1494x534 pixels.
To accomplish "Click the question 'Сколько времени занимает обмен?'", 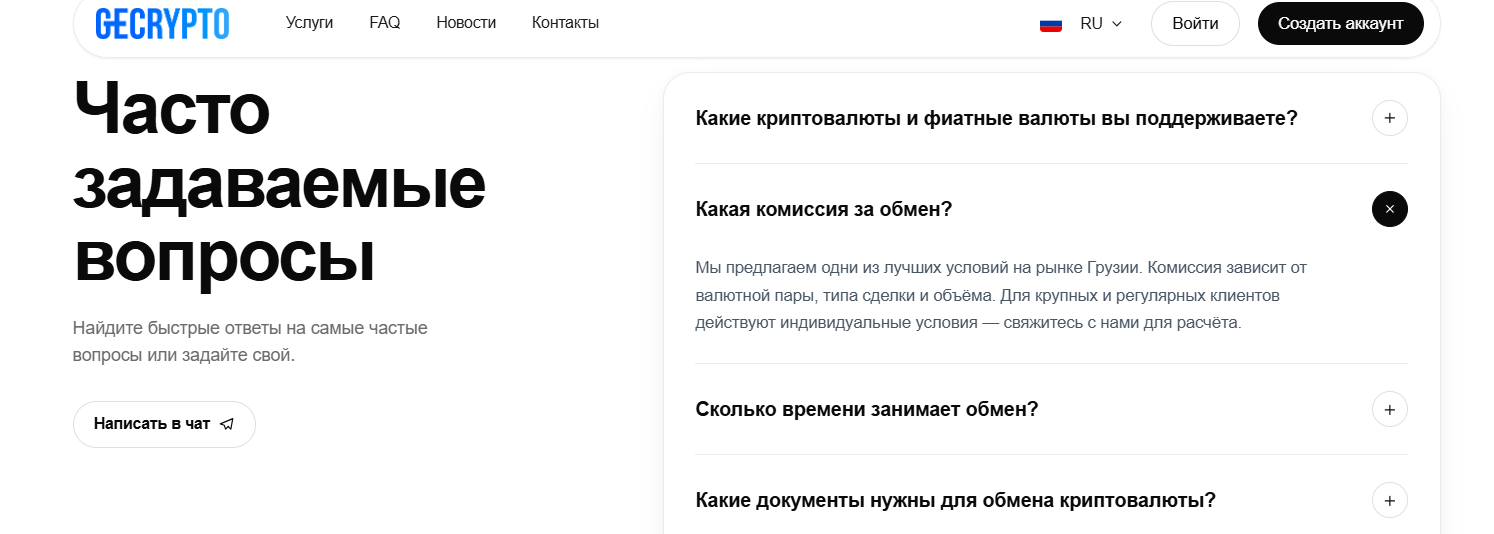I will 867,409.
